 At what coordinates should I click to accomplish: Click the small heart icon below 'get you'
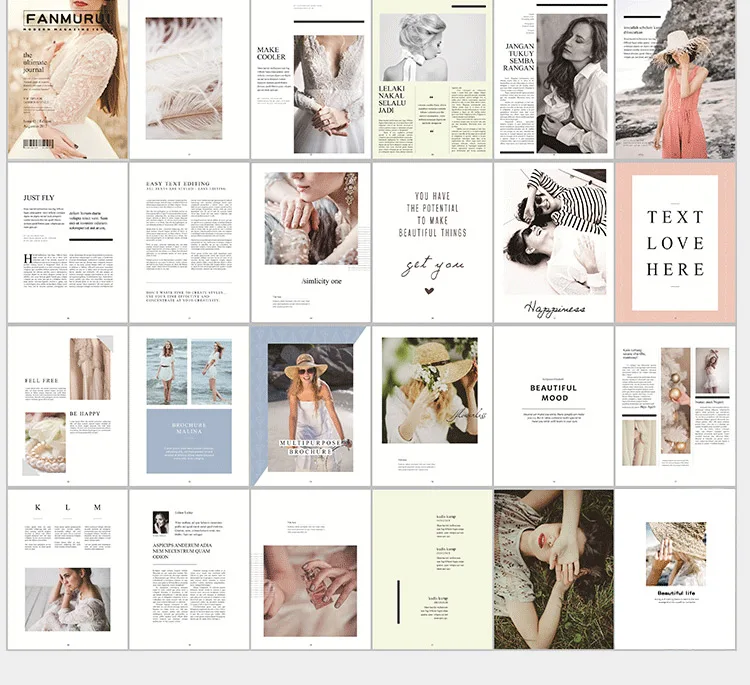pyautogui.click(x=430, y=292)
